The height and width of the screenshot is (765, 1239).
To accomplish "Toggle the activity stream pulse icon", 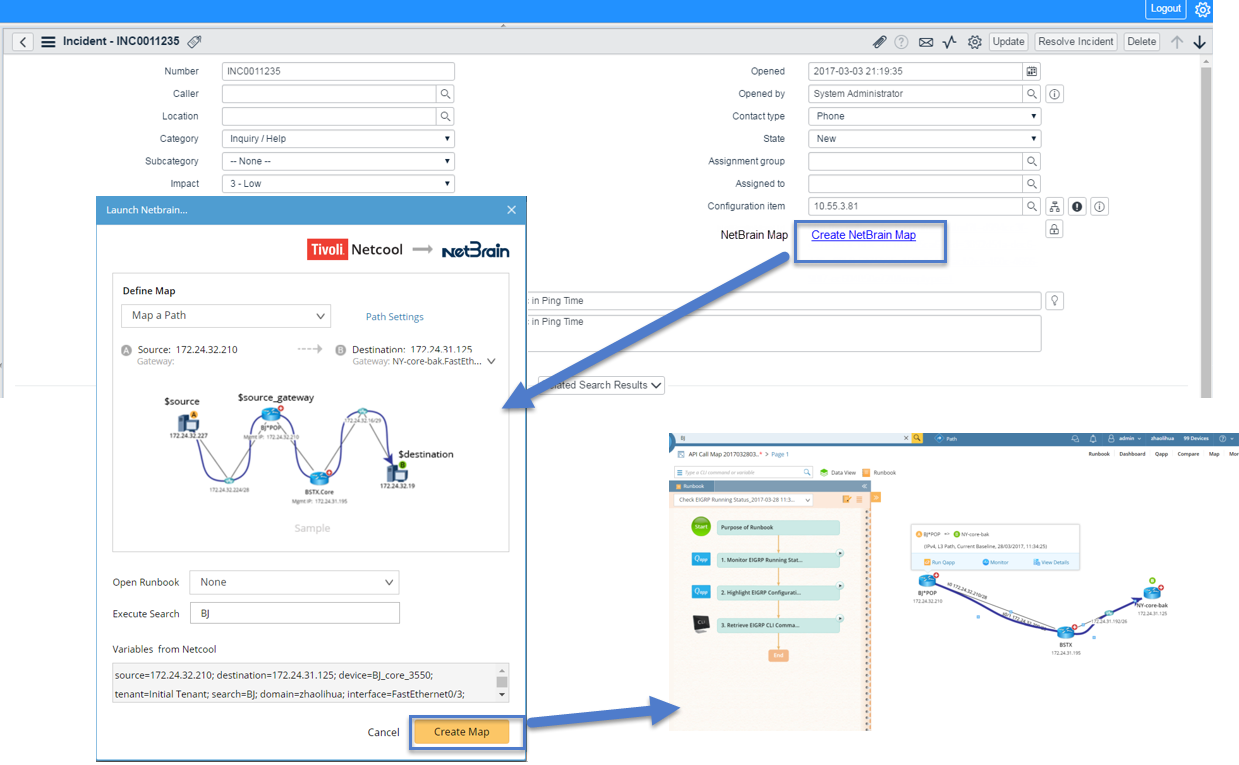I will 950,42.
